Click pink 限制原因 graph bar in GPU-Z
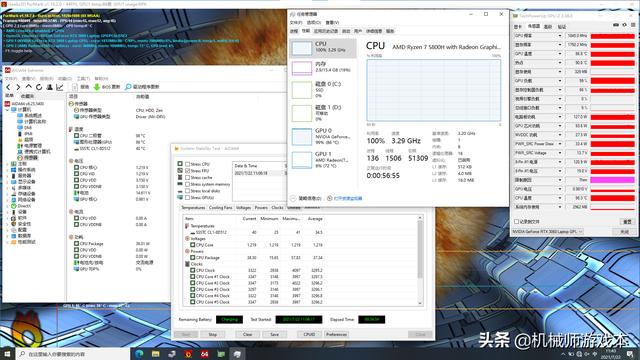This screenshot has width=640, height=360. point(613,180)
